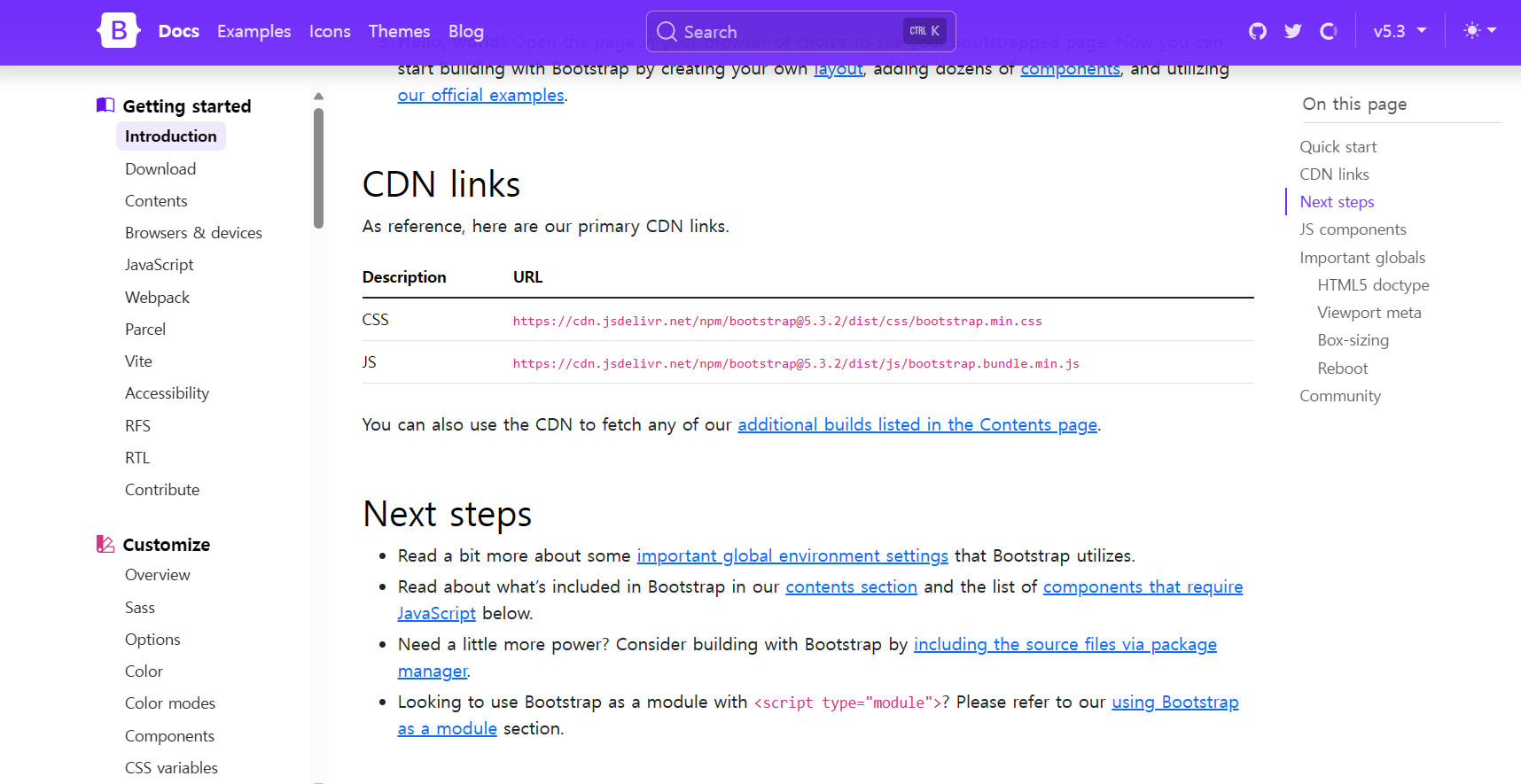Toggle the theme sun icon dropdown
Image resolution: width=1521 pixels, height=784 pixels.
tap(1480, 31)
